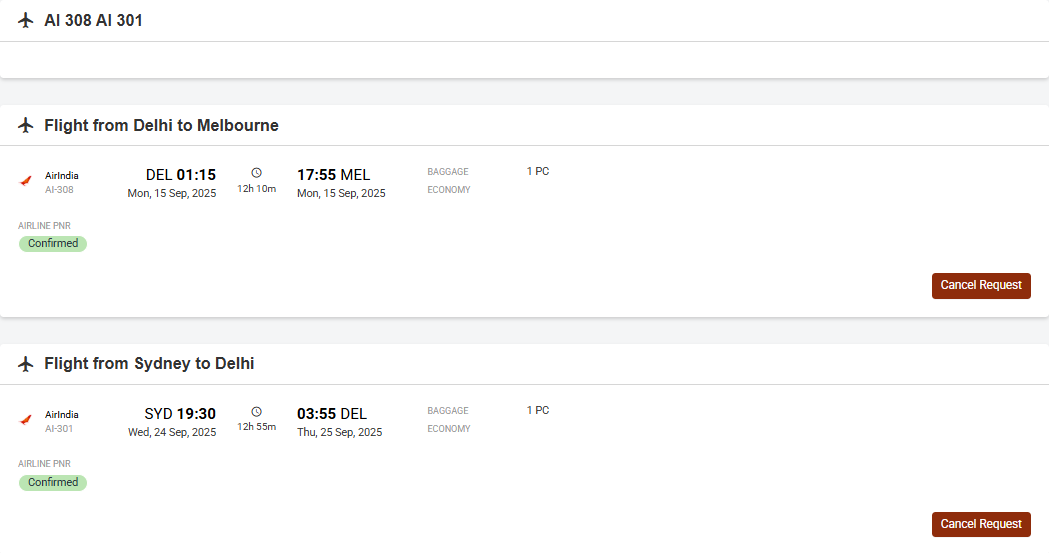
Task: Click the Confirmed badge under AI-308
Action: [53, 243]
